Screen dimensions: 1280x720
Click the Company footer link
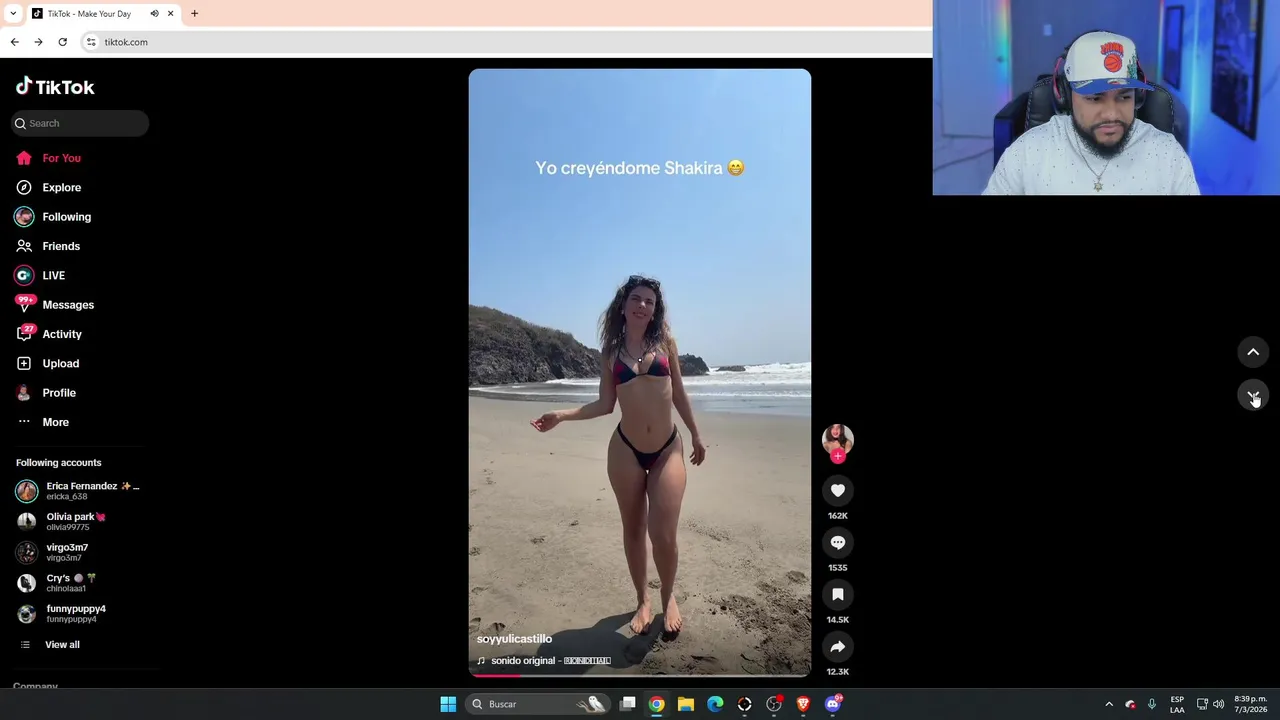(35, 686)
